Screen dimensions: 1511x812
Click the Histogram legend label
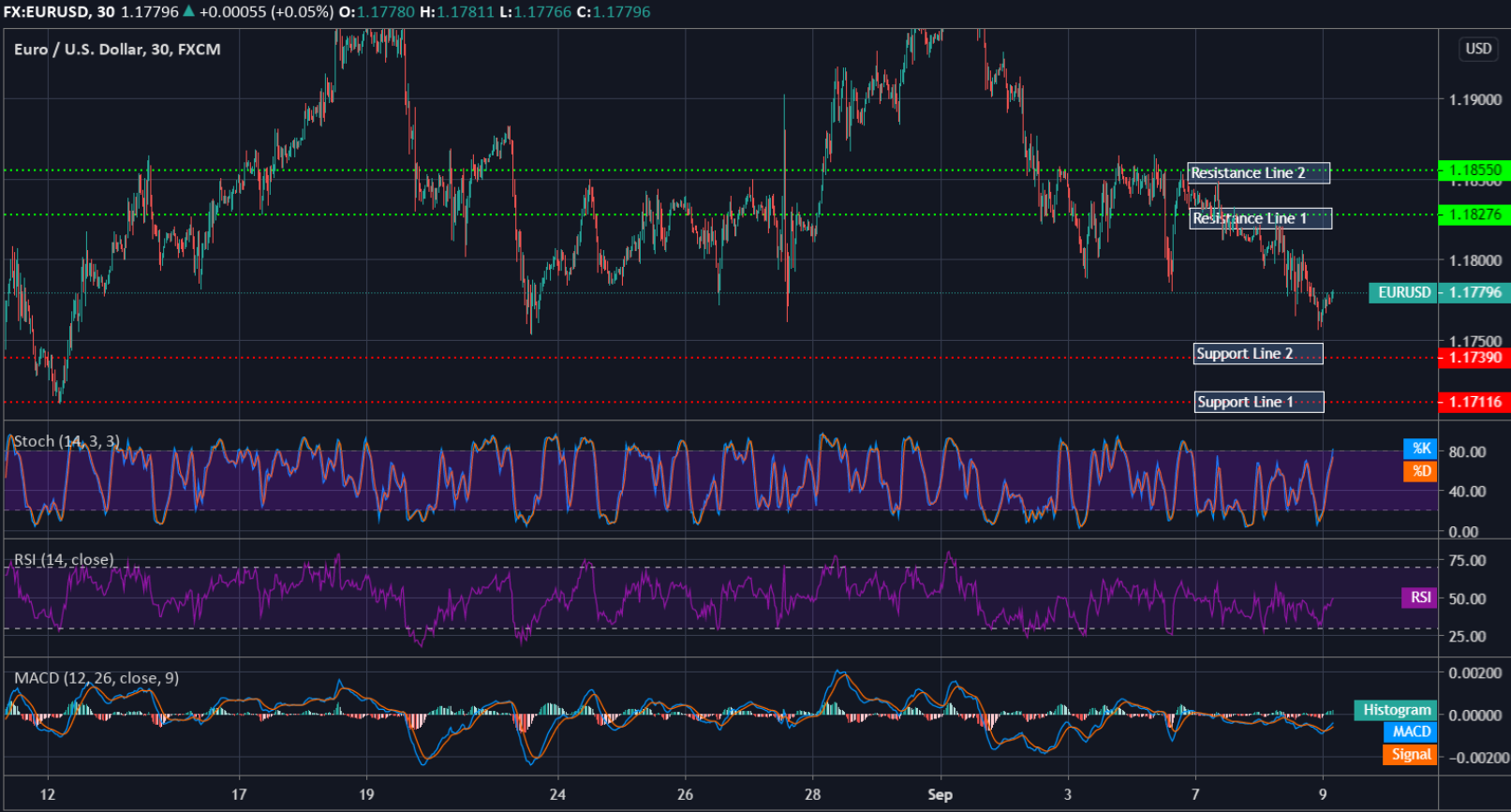(x=1396, y=710)
